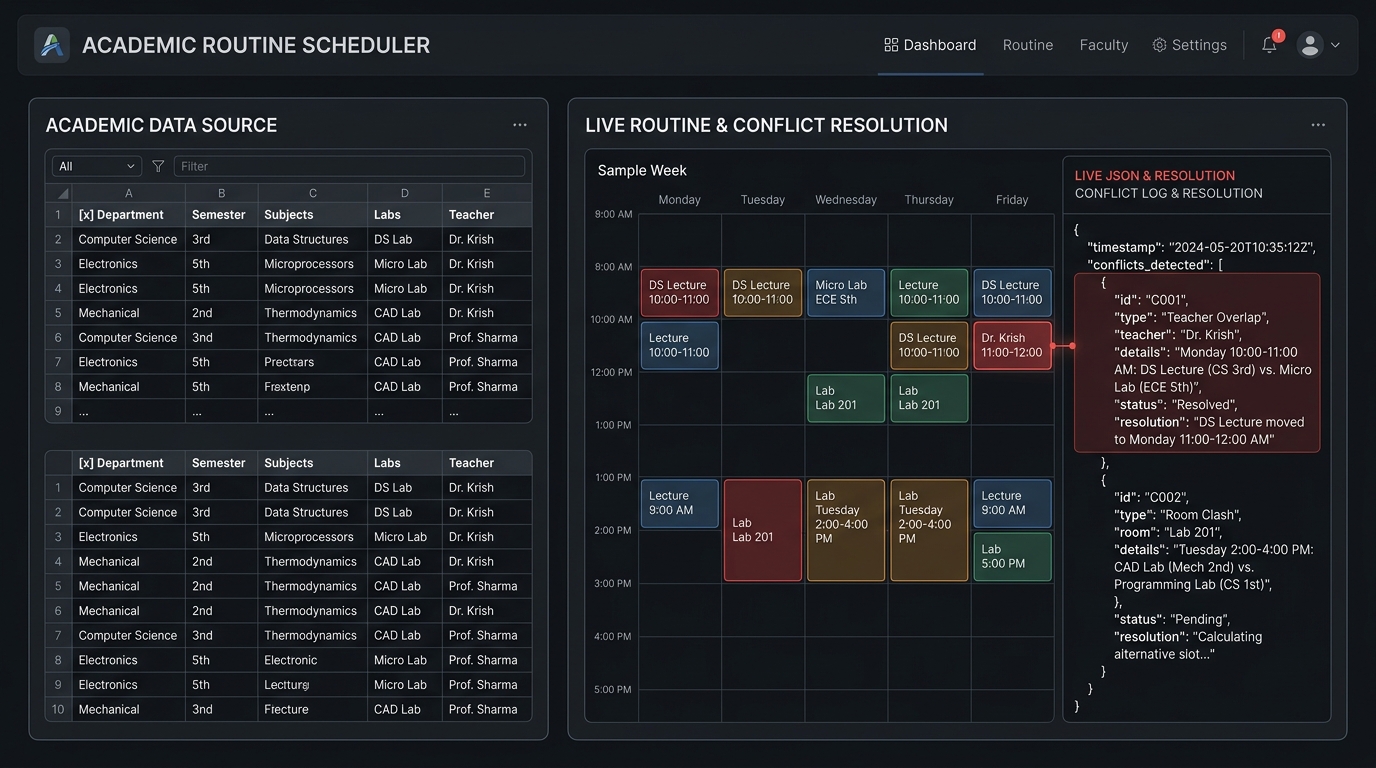Click the "Frecture" subject cell

pos(313,709)
